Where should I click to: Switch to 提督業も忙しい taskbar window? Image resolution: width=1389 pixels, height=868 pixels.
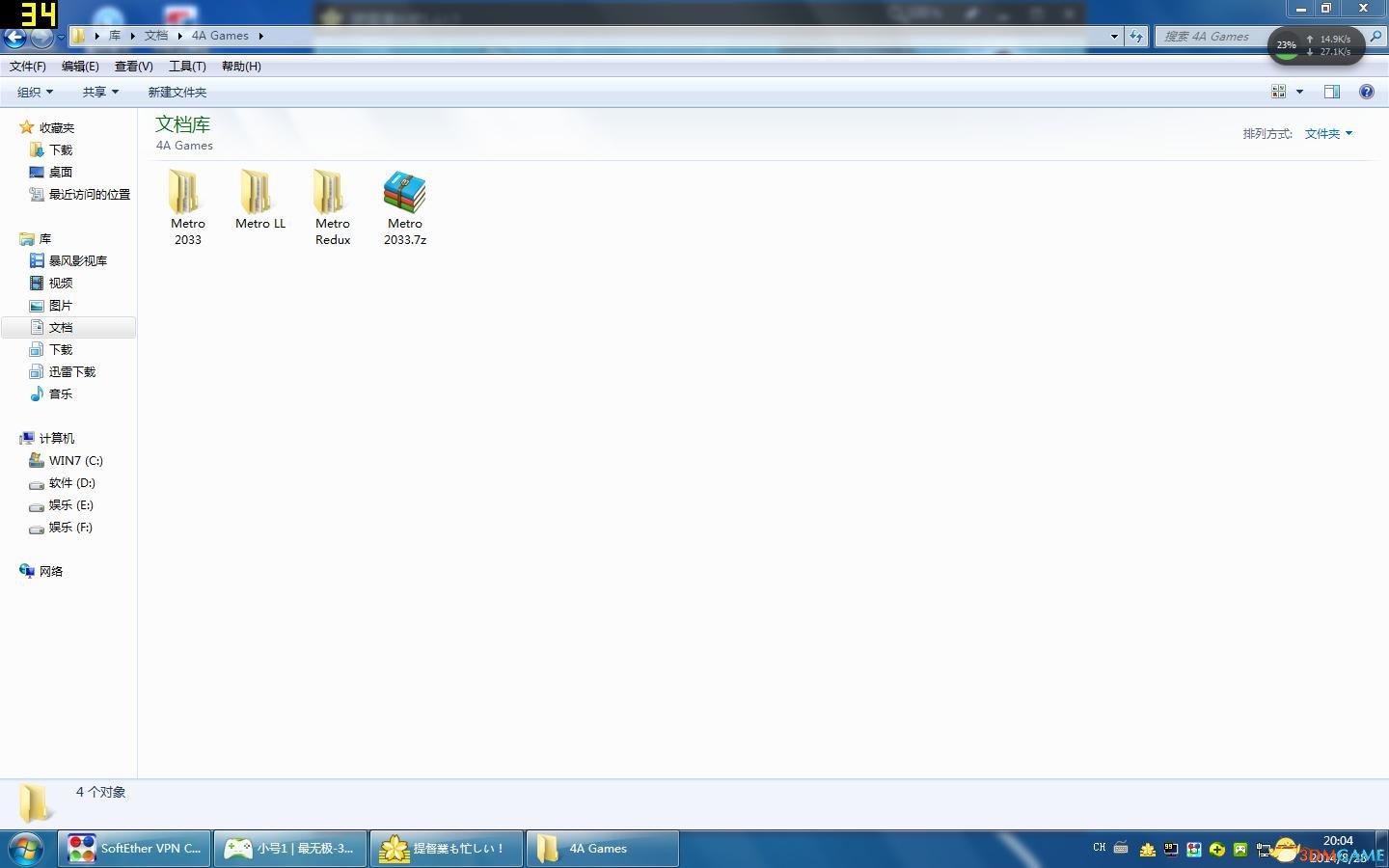(447, 849)
